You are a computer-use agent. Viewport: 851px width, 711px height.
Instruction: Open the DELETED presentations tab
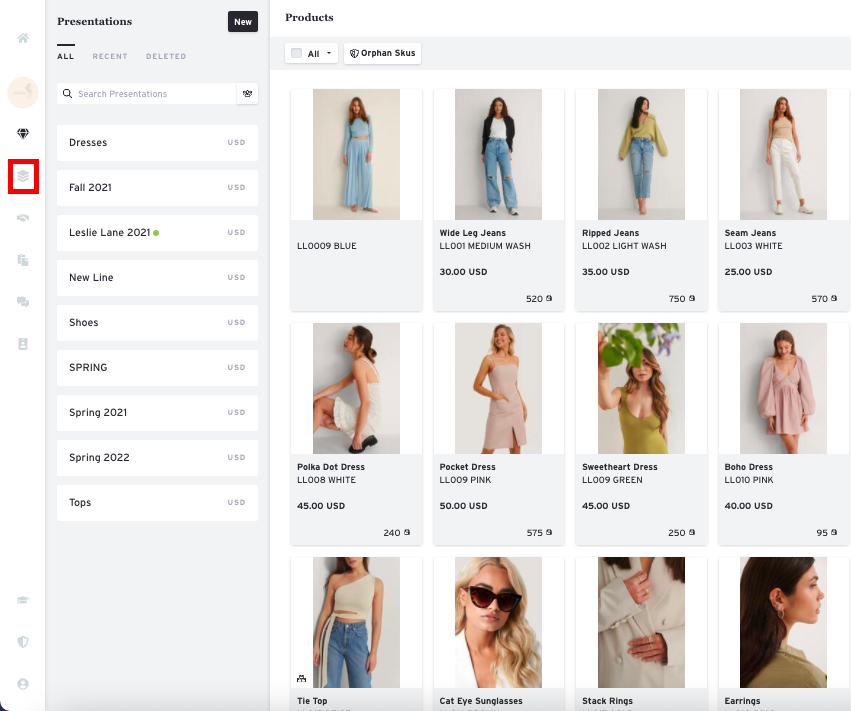[x=166, y=56]
